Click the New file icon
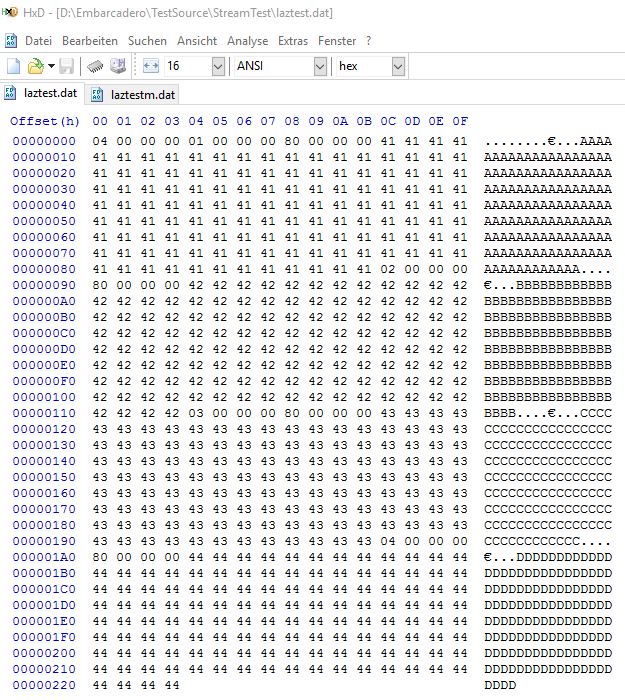This screenshot has width=625, height=700. tap(14, 66)
